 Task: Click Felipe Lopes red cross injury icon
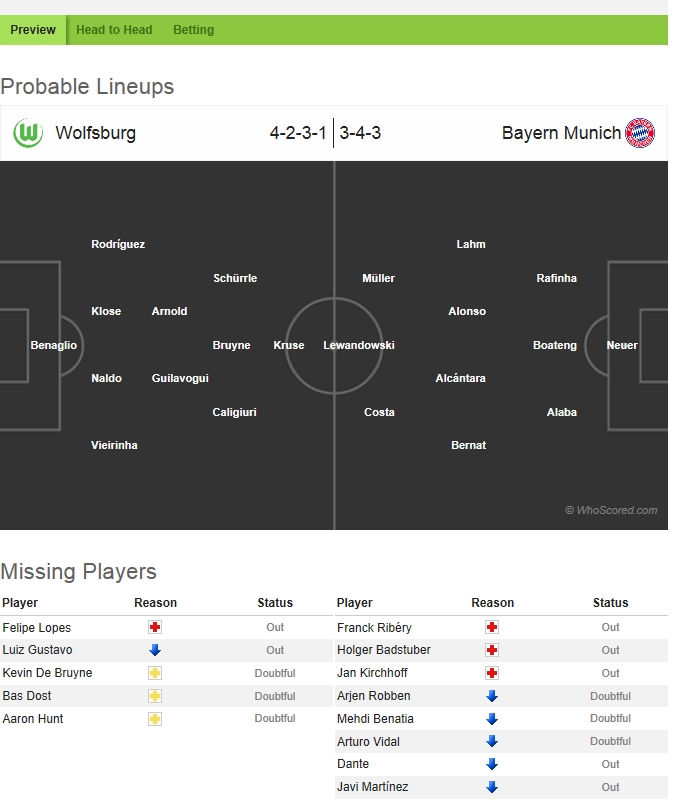click(155, 628)
